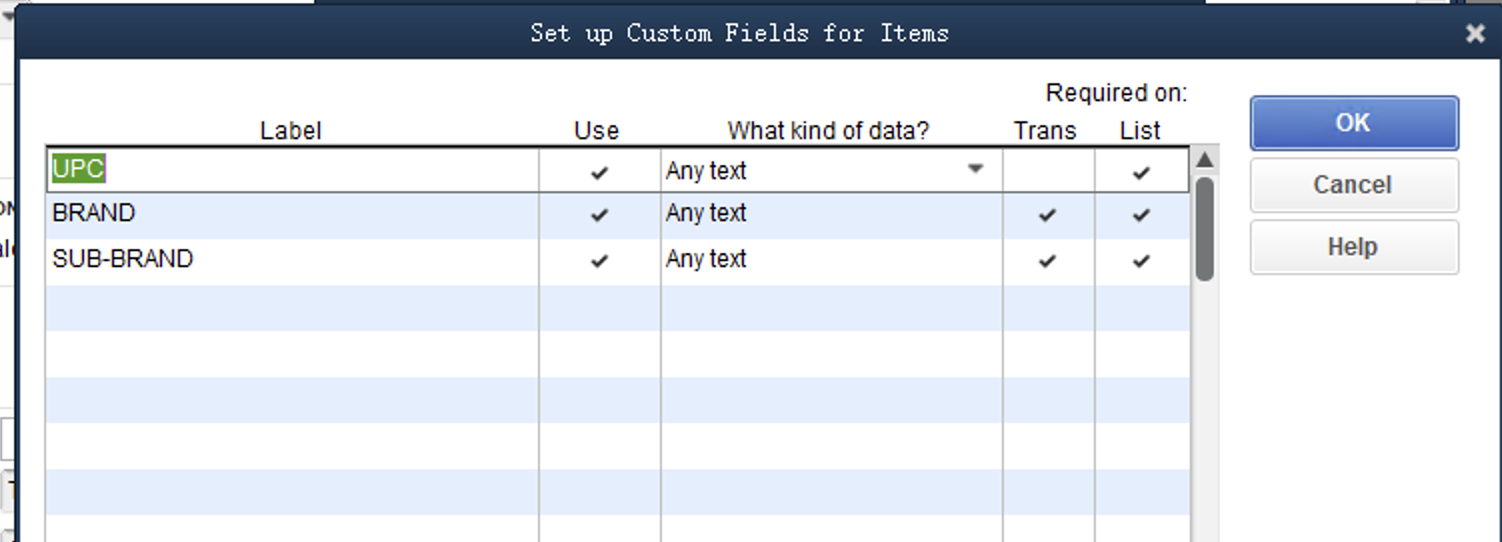Enable Trans requirement for UPC row
1502x542 pixels.
[x=1049, y=171]
